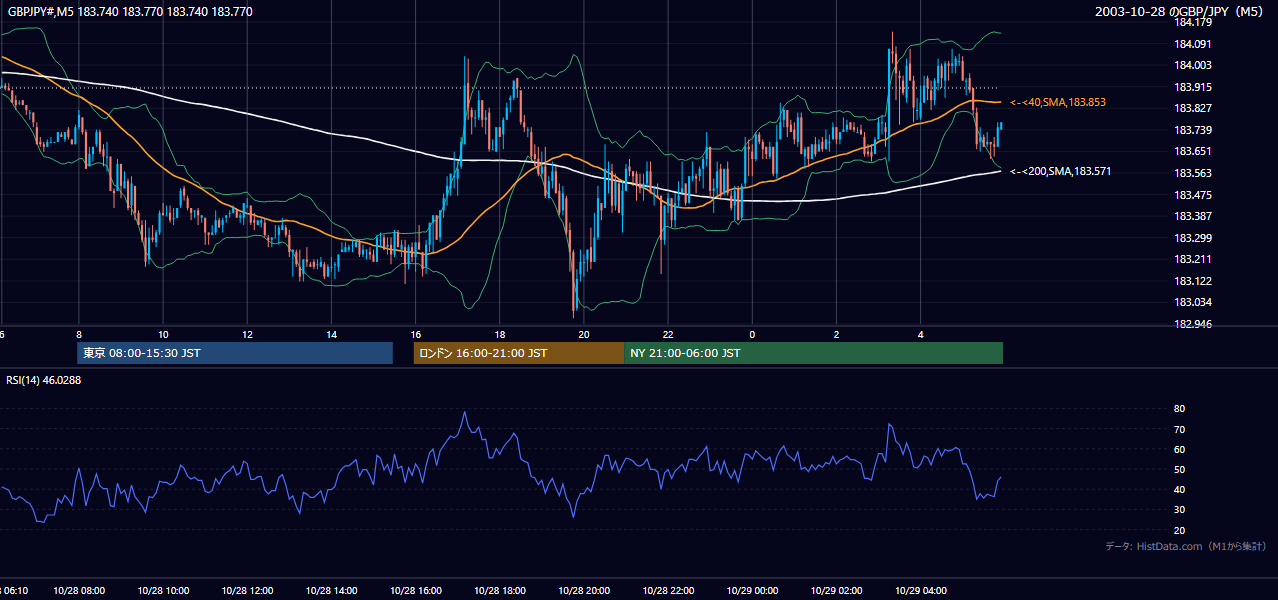The width and height of the screenshot is (1278, 600).
Task: Click the Tokyo 08:00-15:30 JST session bar
Action: point(235,353)
